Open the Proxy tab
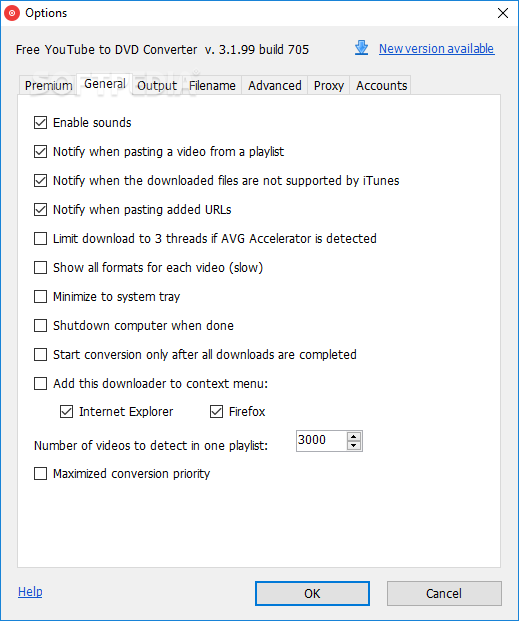Screen dimensions: 519x621 [x=328, y=86]
